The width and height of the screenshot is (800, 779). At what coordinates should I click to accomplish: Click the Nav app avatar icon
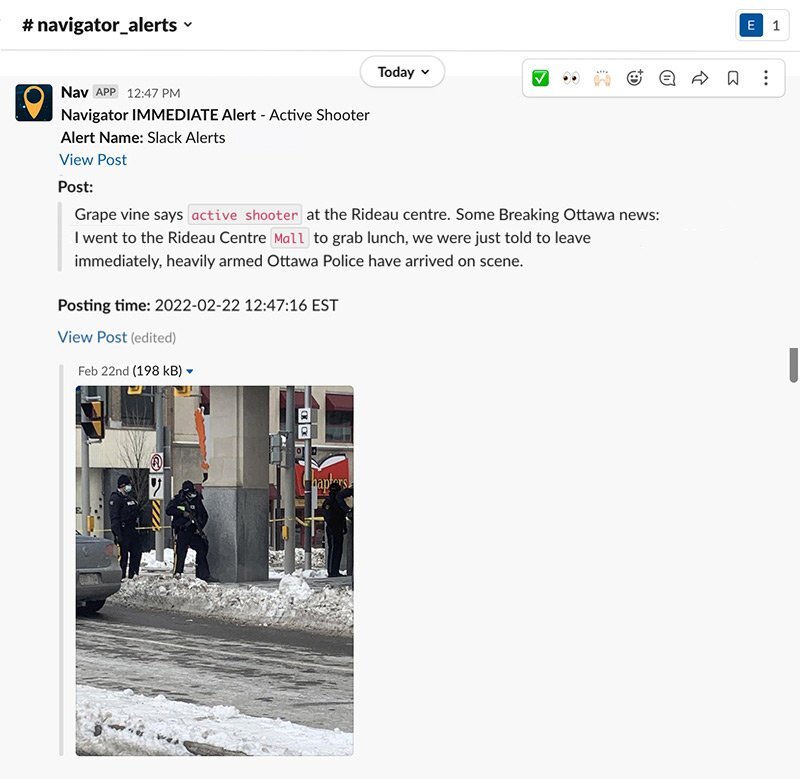(35, 100)
